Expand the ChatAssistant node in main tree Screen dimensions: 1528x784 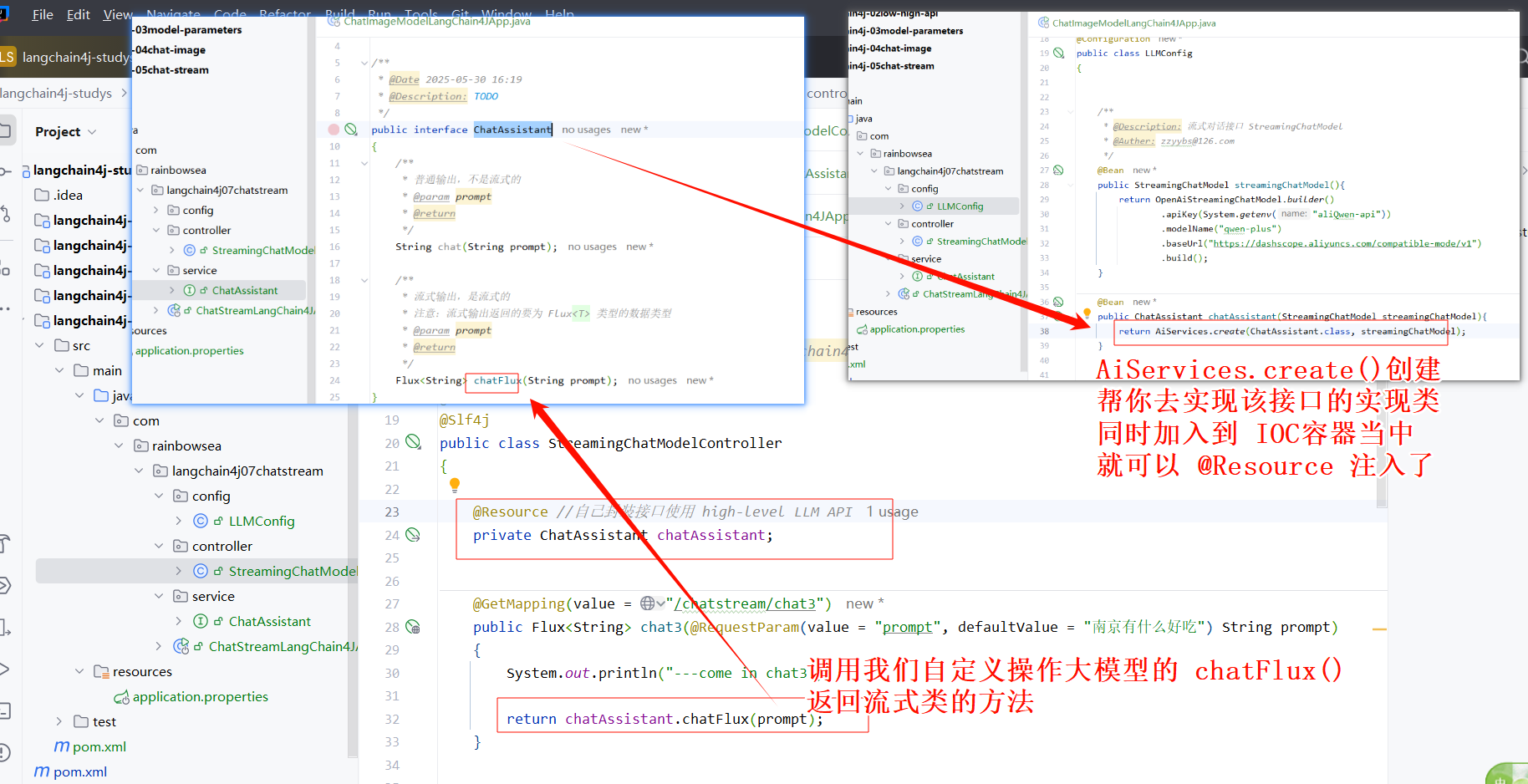(x=178, y=621)
